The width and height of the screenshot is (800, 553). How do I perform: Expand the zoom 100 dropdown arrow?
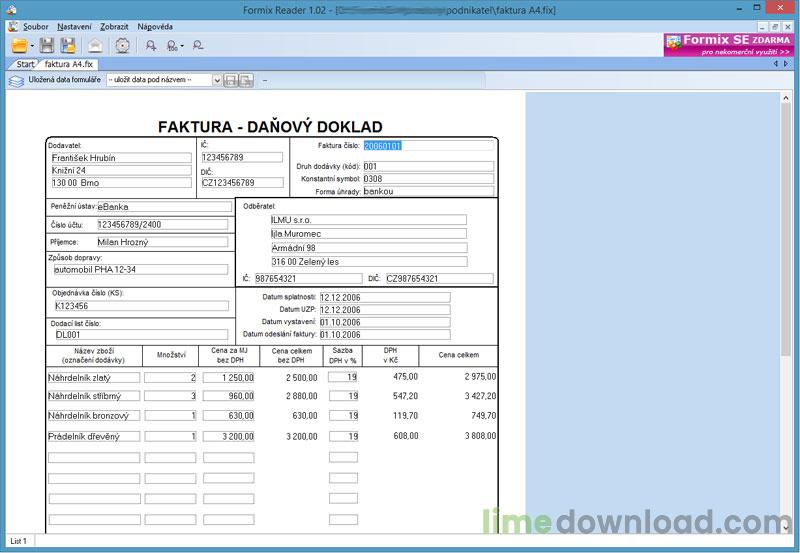(x=182, y=46)
